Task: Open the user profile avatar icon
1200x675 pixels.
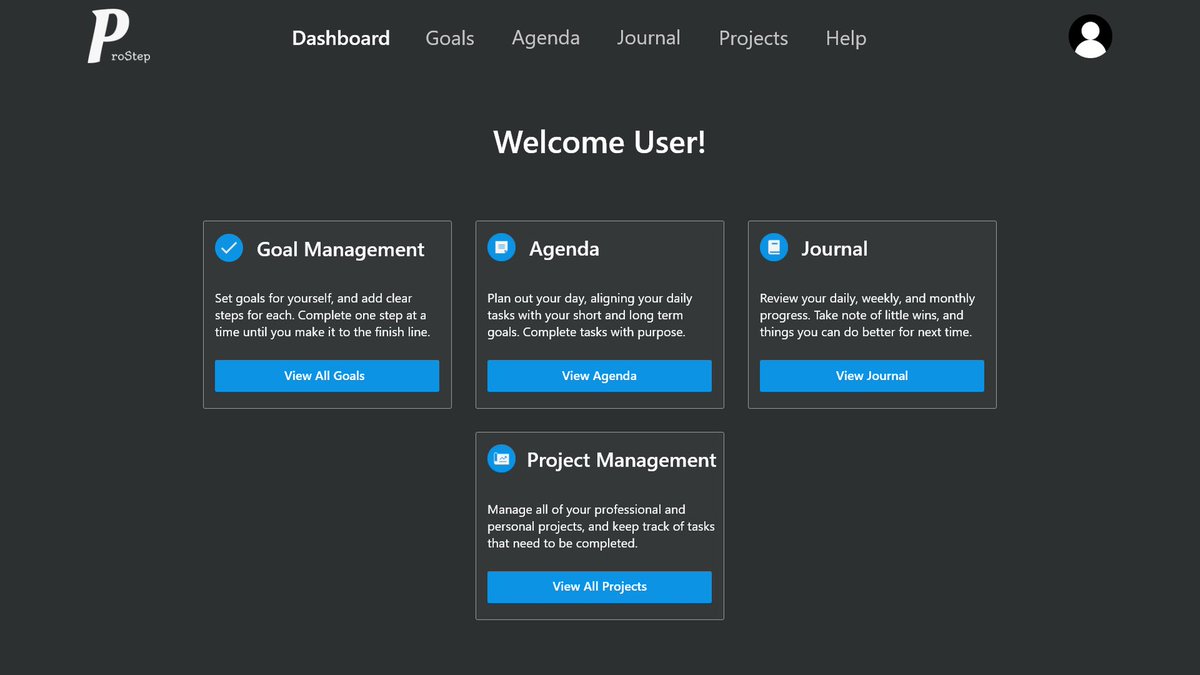Action: [x=1090, y=36]
